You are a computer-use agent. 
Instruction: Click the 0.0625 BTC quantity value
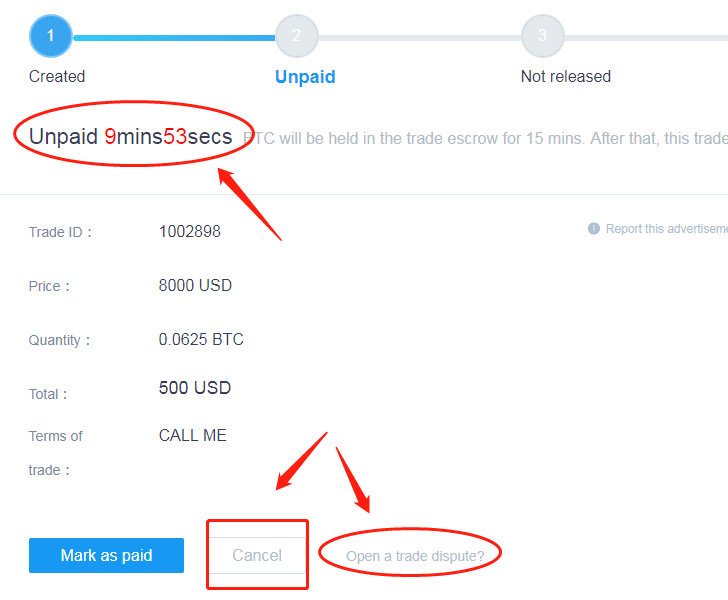[x=201, y=340]
